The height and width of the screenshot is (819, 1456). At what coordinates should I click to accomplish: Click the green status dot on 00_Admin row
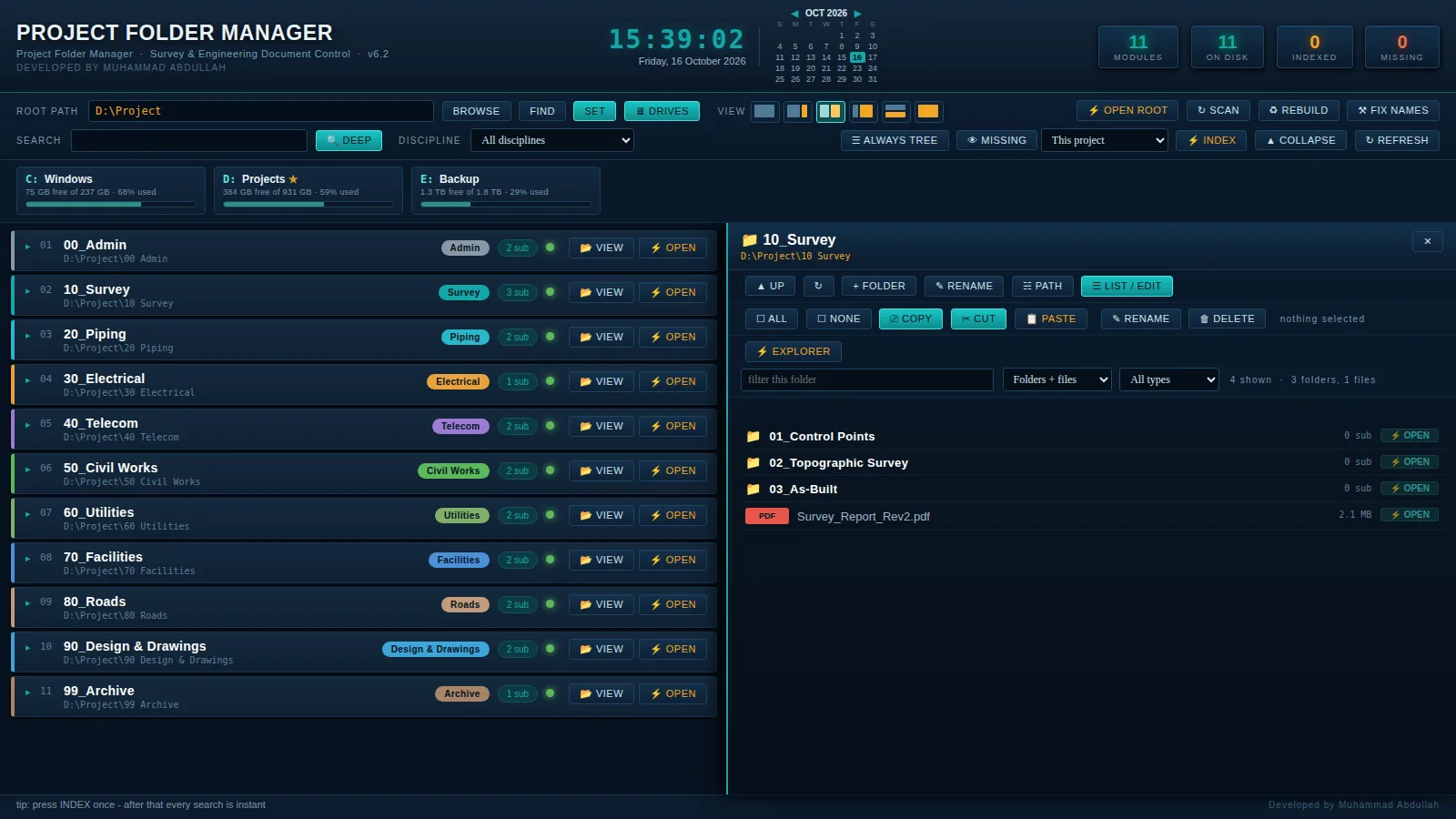[x=550, y=248]
